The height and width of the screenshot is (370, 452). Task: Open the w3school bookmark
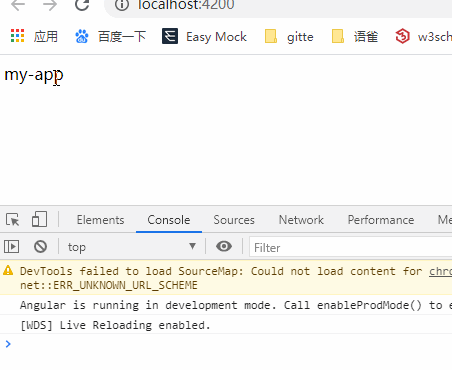point(423,36)
